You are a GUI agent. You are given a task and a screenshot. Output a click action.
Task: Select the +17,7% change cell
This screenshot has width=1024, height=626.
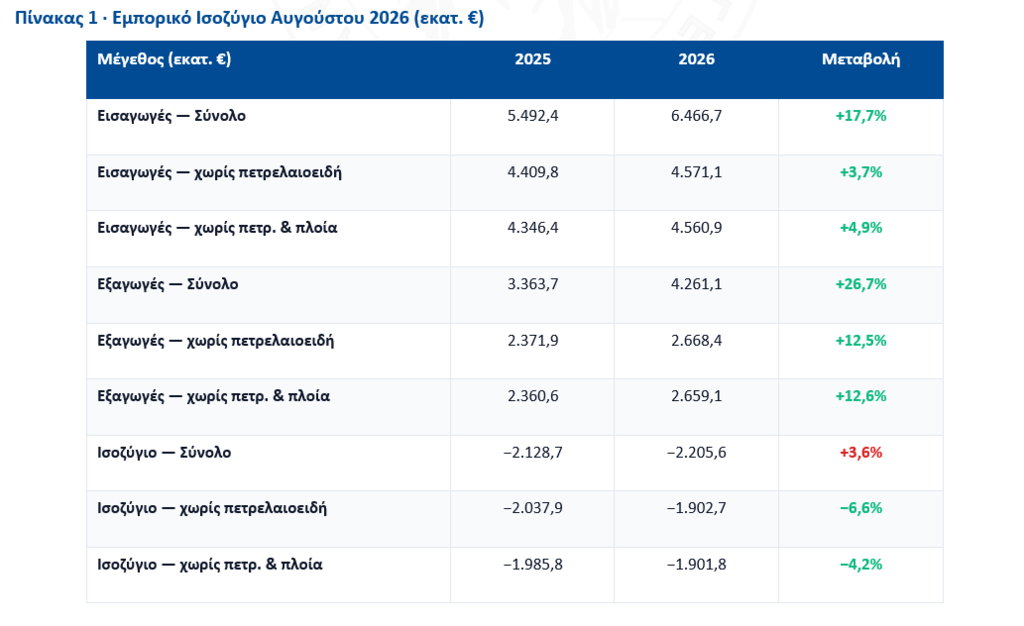861,116
